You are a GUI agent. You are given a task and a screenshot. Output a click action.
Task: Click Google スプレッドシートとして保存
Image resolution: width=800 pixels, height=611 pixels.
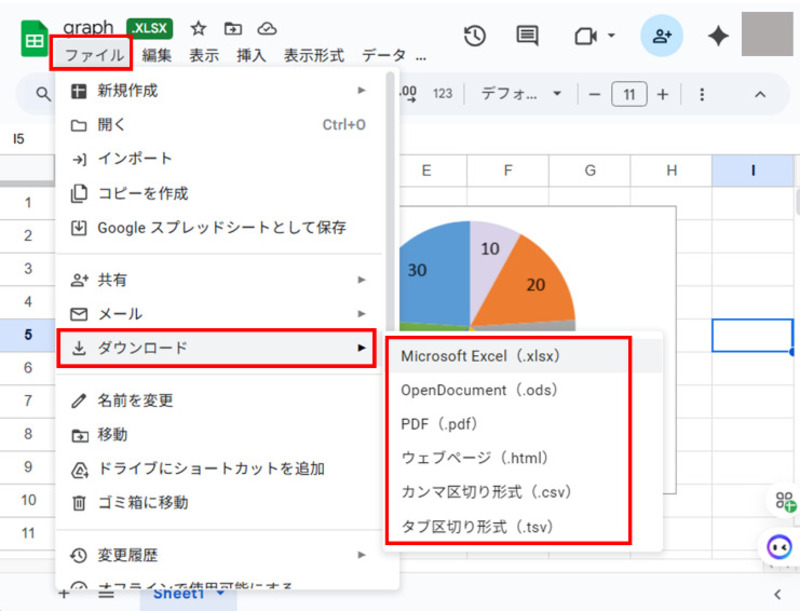(x=221, y=228)
